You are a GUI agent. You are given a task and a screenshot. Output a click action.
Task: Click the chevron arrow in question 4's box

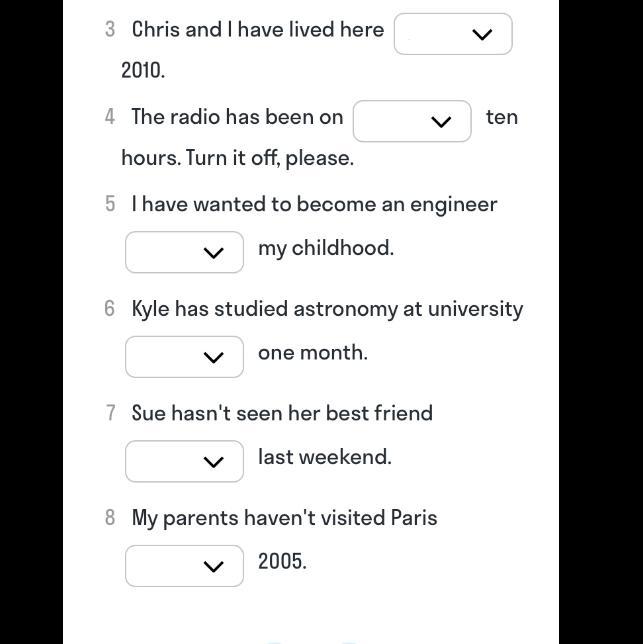(x=441, y=122)
